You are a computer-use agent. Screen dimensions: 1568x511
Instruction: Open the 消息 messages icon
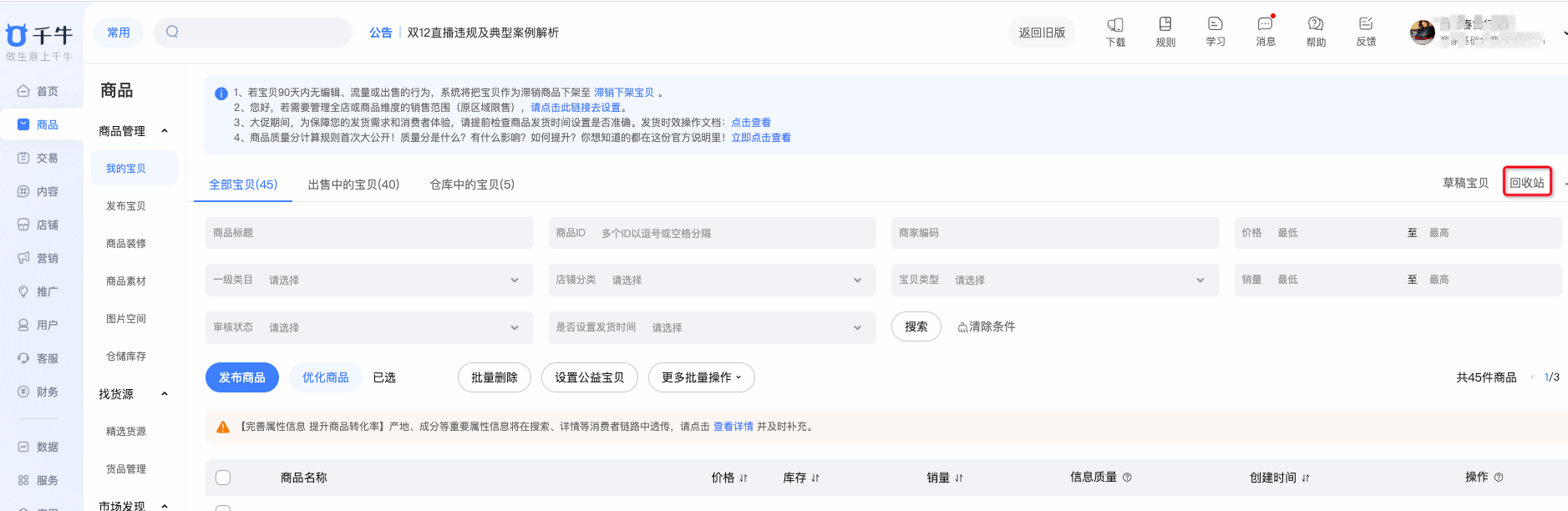pos(1266,25)
